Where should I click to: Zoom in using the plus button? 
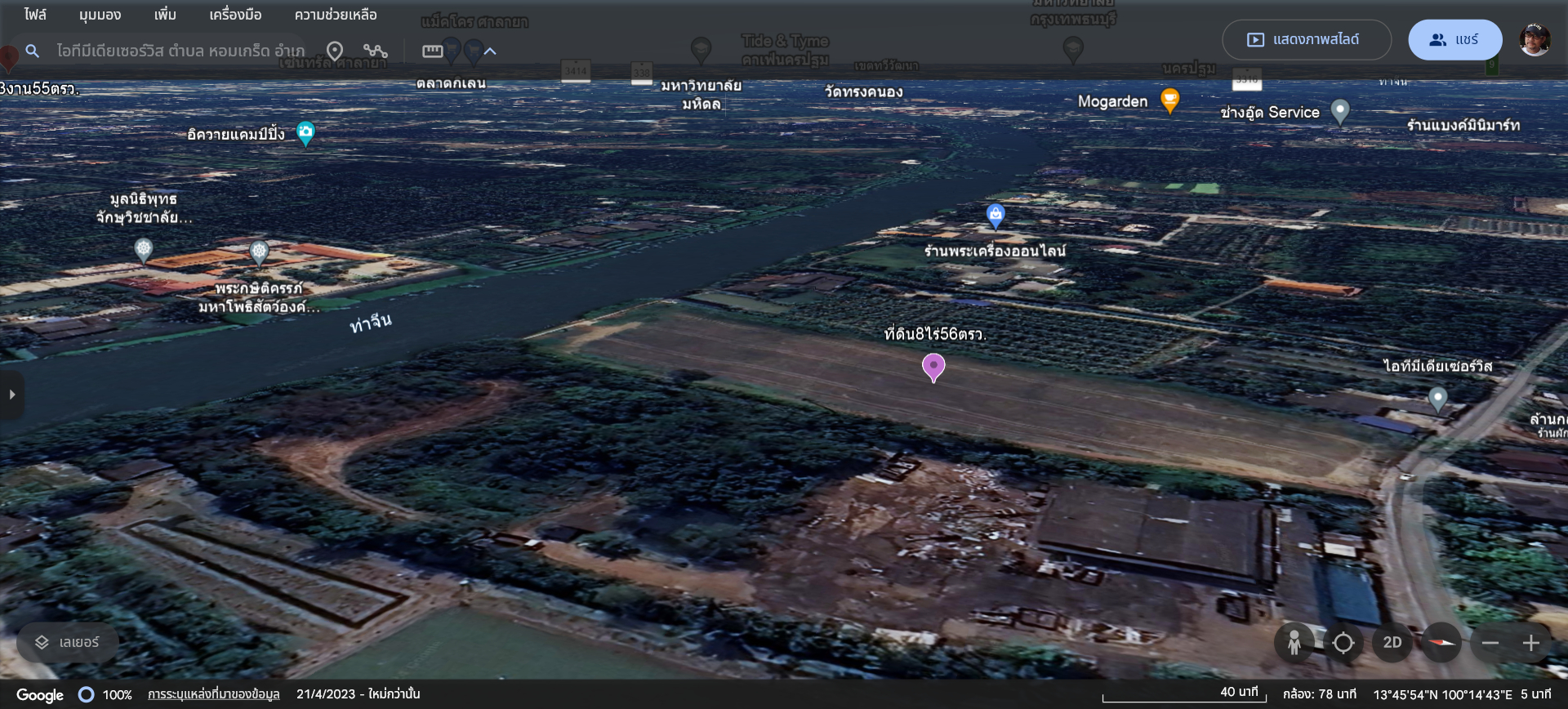[1530, 643]
